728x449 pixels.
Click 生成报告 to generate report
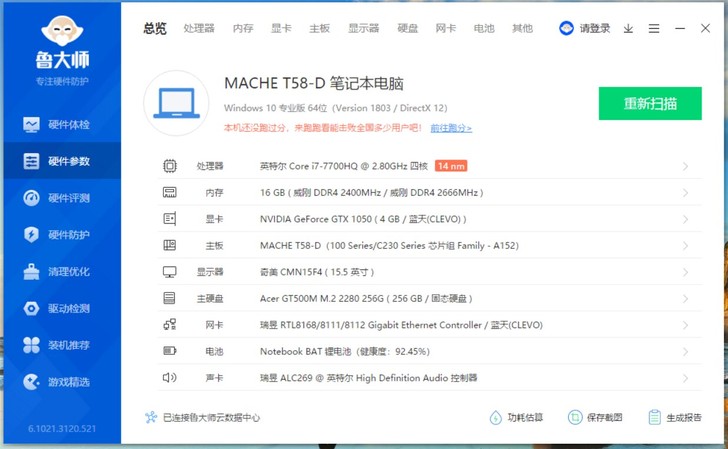pos(675,417)
